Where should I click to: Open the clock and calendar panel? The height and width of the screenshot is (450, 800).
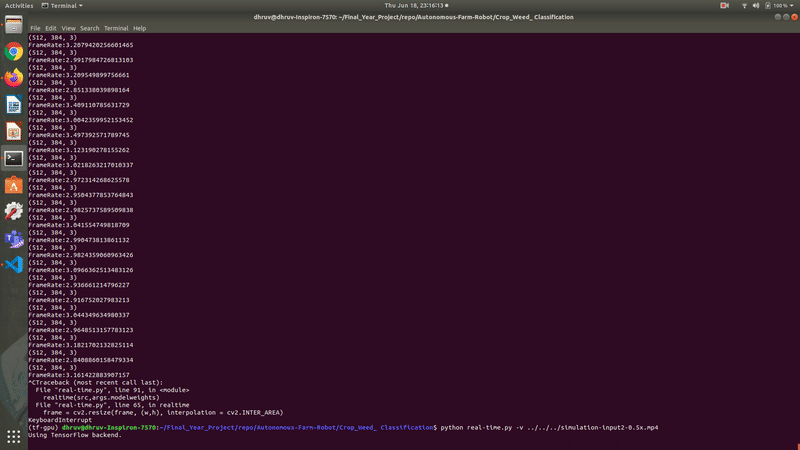click(416, 6)
